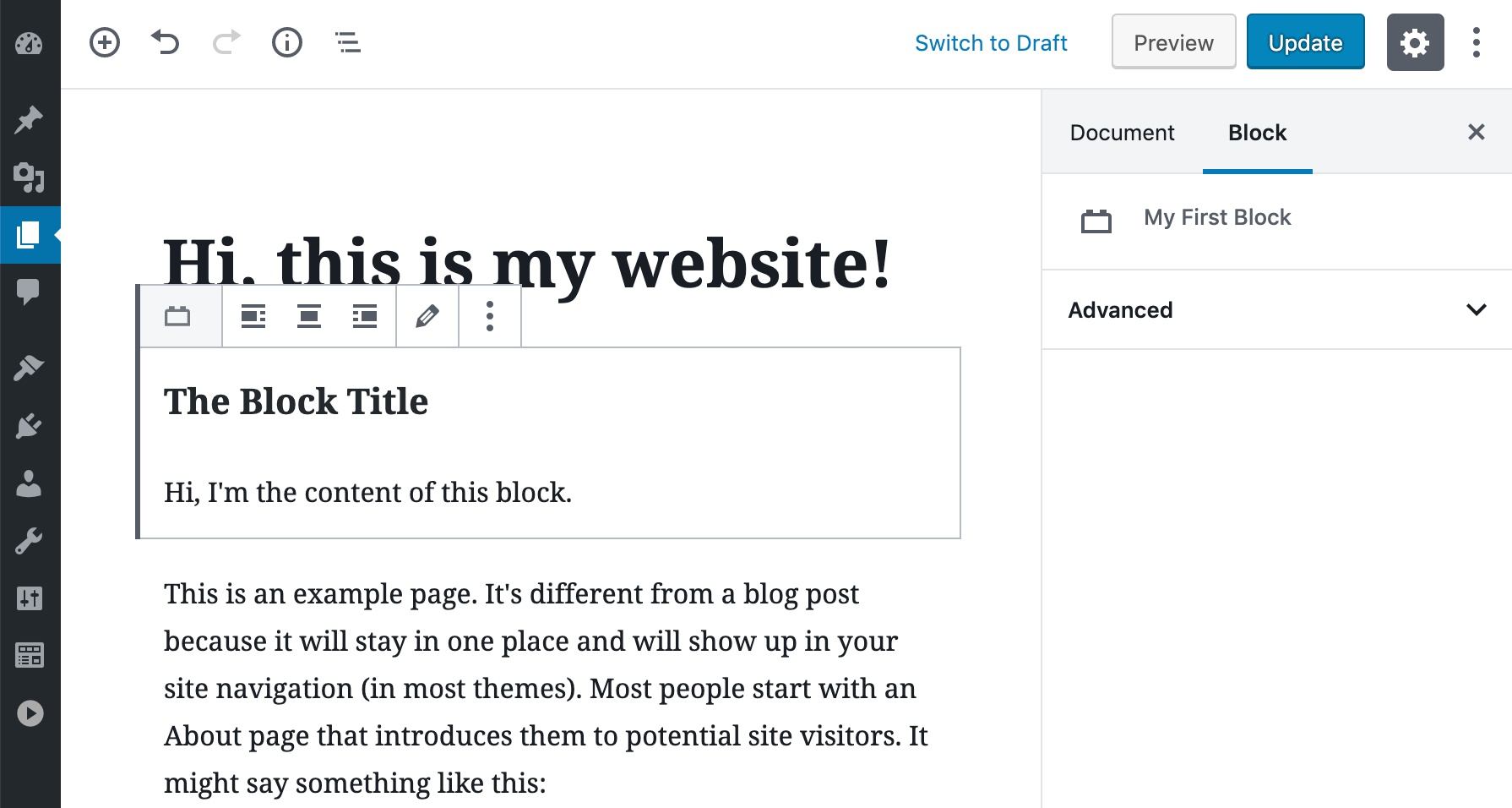The width and height of the screenshot is (1512, 808).
Task: Align the block left
Action: (x=253, y=317)
